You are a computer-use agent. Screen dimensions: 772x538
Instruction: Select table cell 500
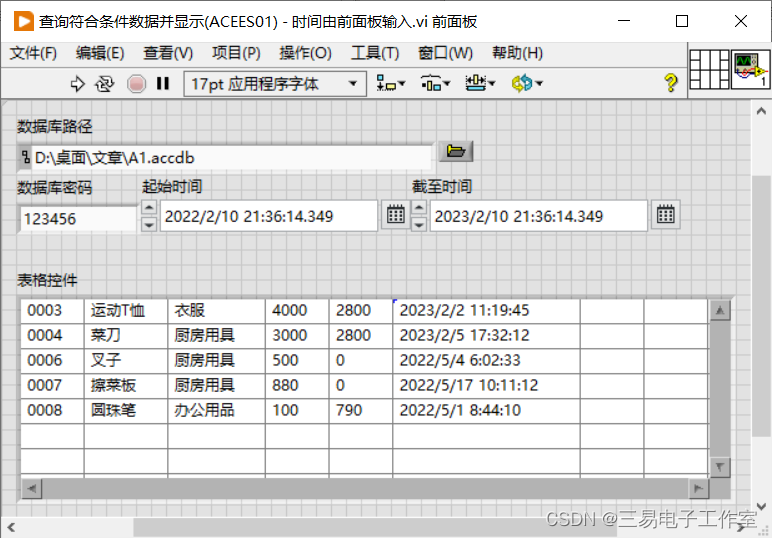[x=297, y=360]
